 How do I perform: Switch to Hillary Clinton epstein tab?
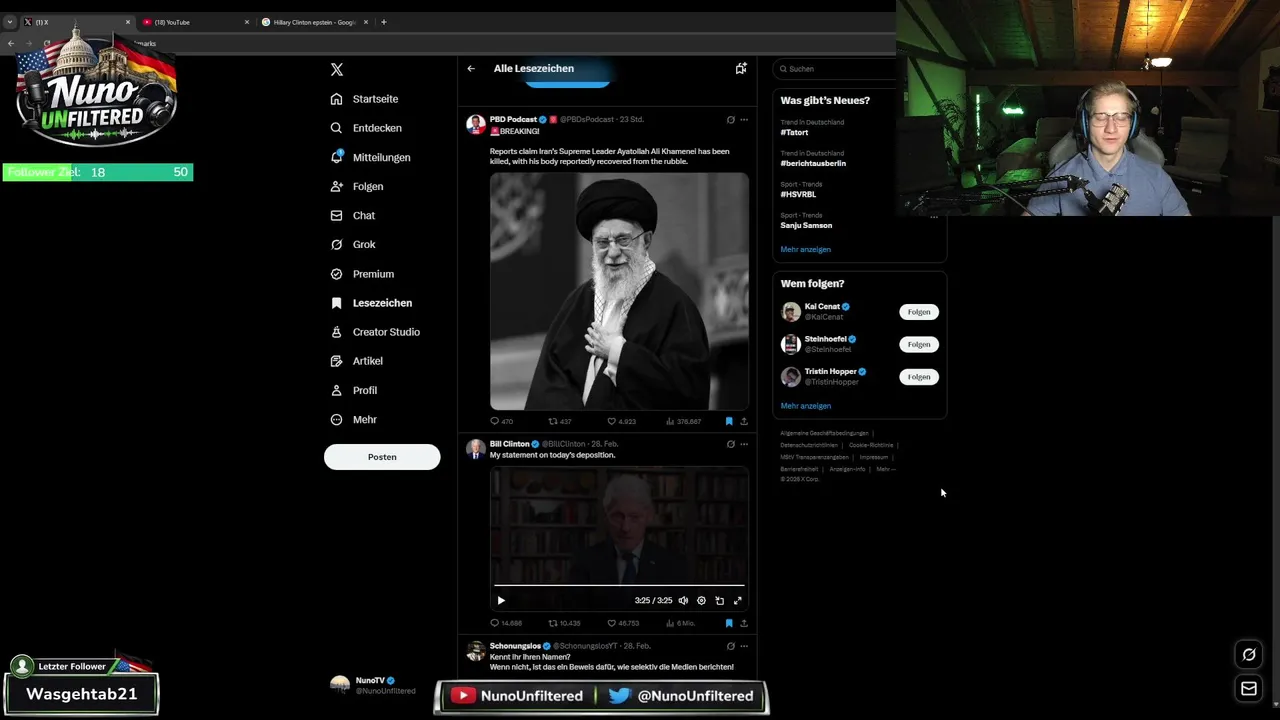click(313, 22)
